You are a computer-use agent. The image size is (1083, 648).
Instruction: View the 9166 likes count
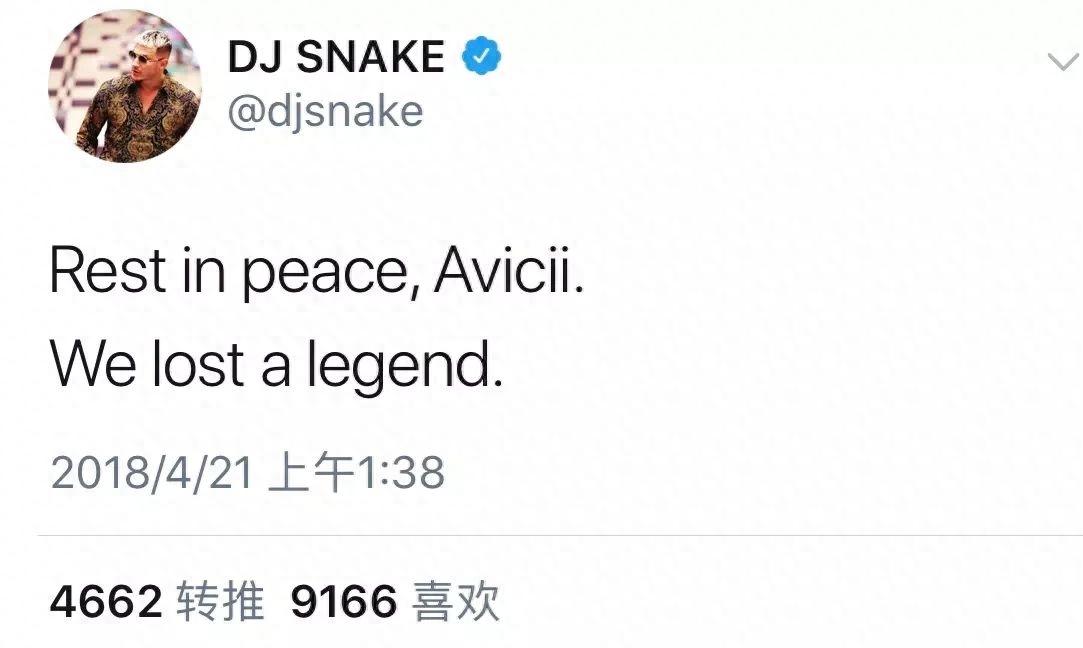click(x=344, y=601)
